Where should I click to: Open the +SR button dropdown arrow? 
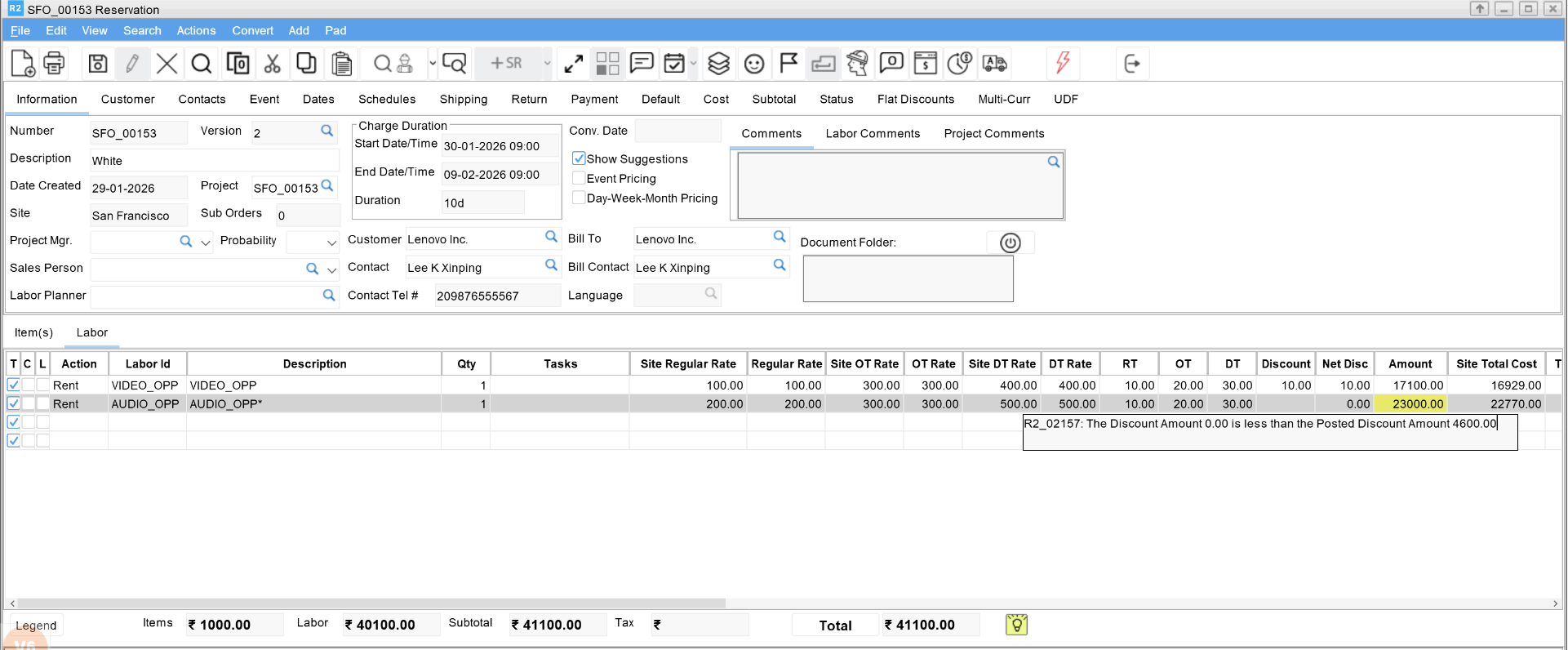tap(547, 63)
